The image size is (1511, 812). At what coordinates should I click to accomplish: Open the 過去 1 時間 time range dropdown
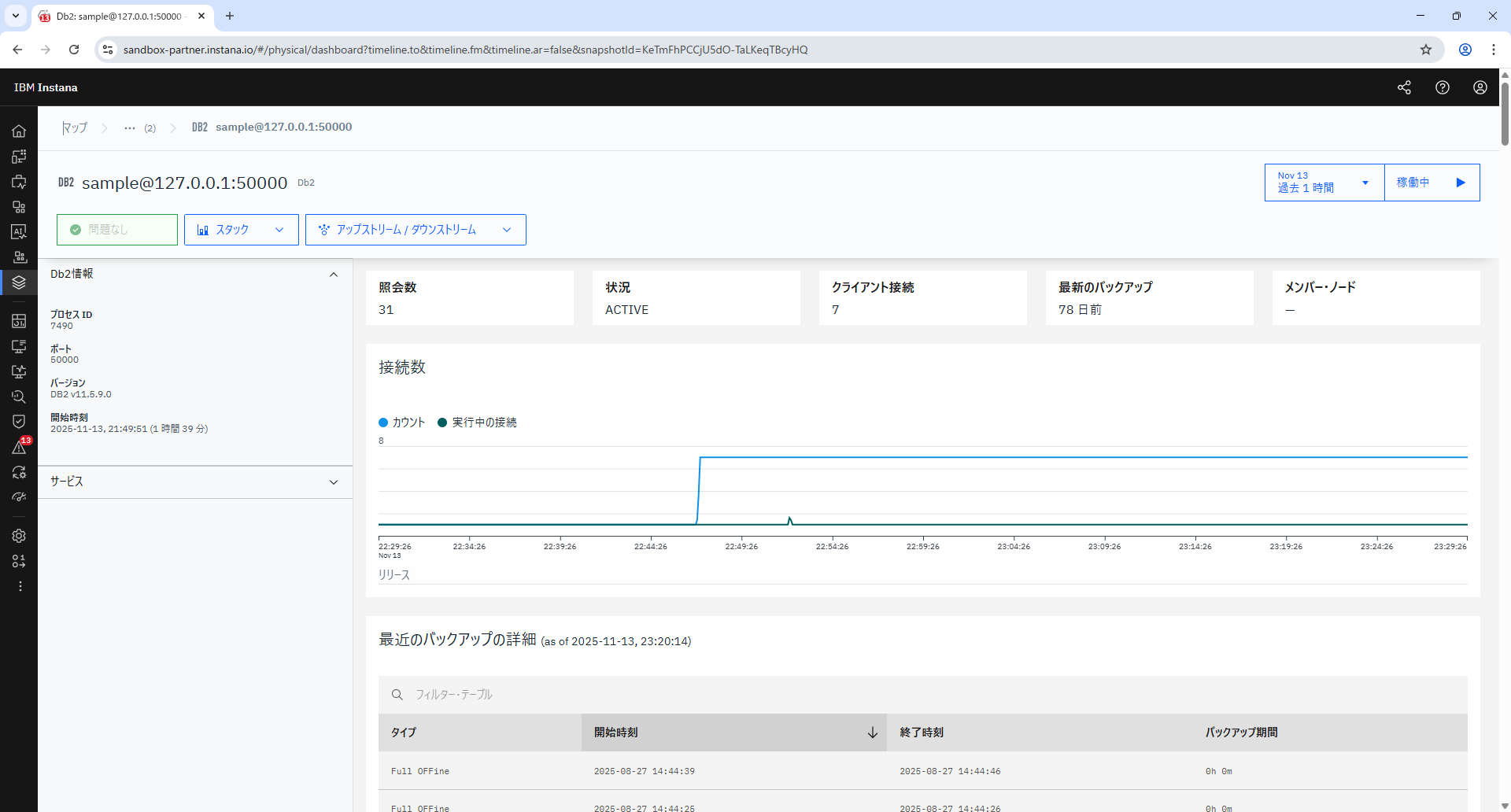[x=1324, y=183]
